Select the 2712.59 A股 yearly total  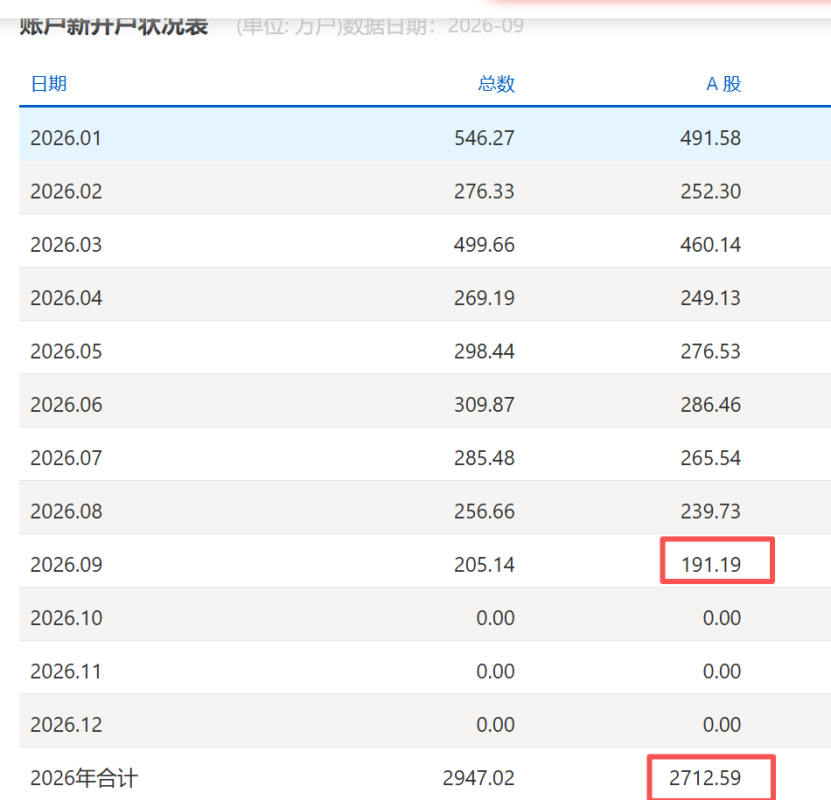(705, 778)
